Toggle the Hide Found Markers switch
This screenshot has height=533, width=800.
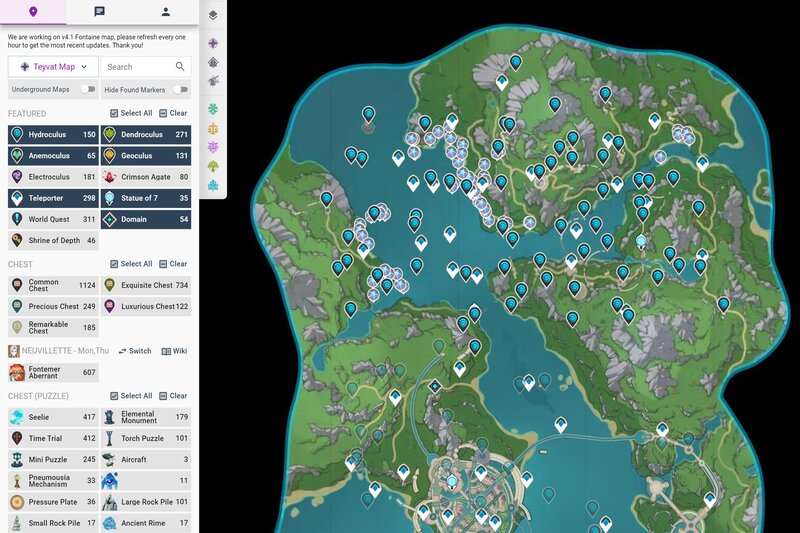(x=180, y=90)
